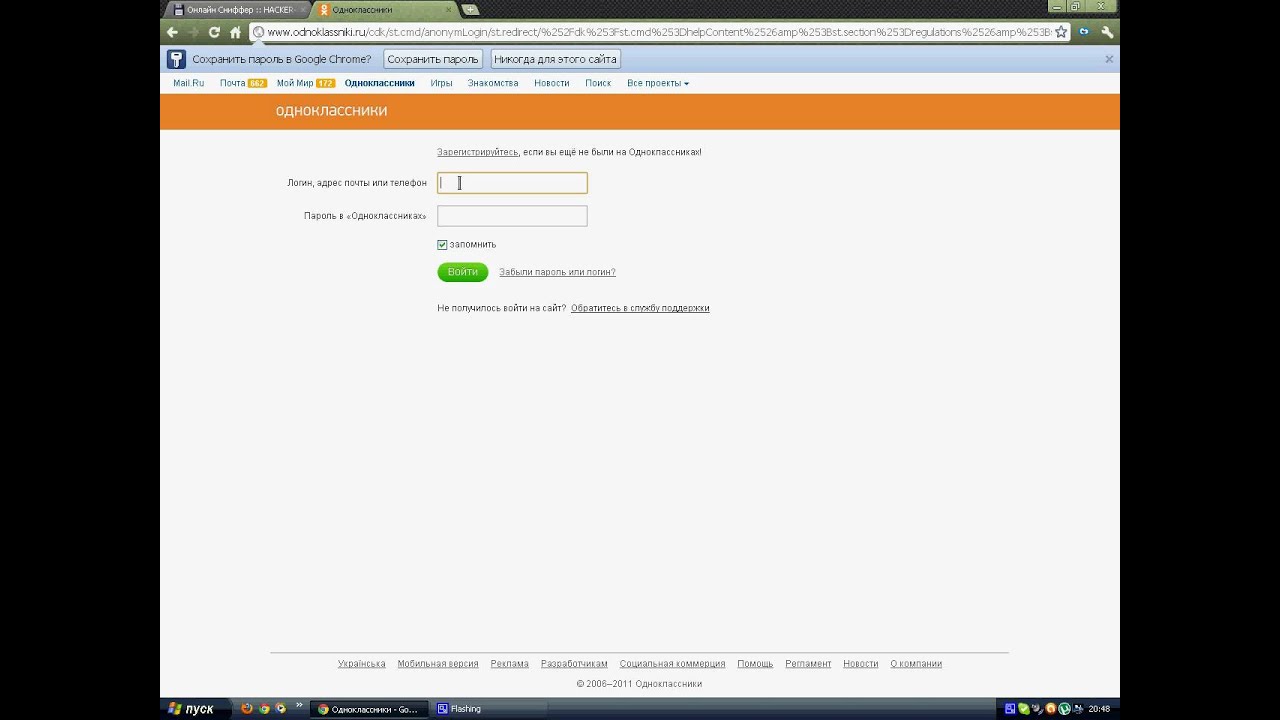
Task: Click the third quick launch icon
Action: click(x=280, y=709)
